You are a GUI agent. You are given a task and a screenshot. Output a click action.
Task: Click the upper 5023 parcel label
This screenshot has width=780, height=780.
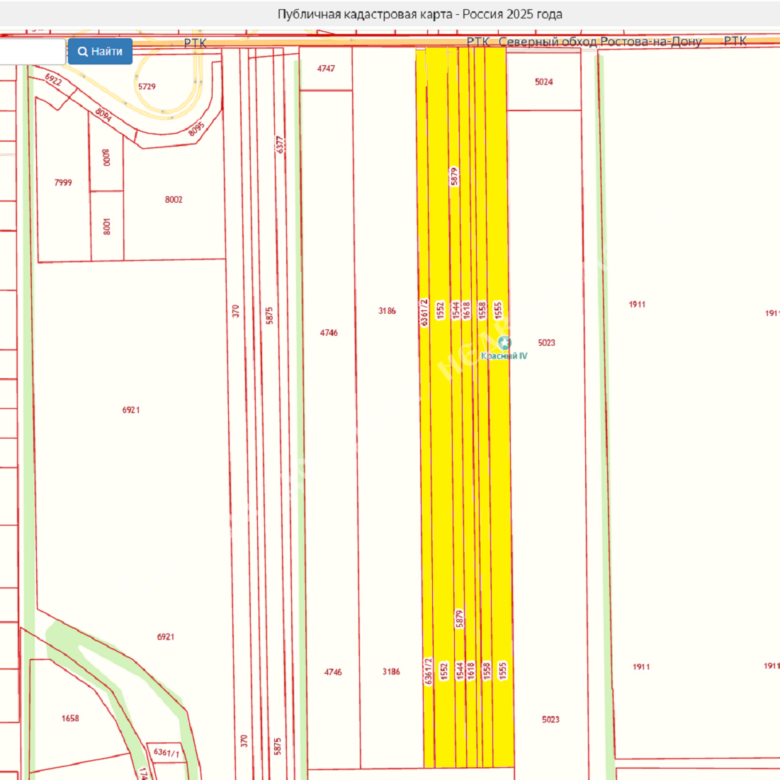[546, 342]
